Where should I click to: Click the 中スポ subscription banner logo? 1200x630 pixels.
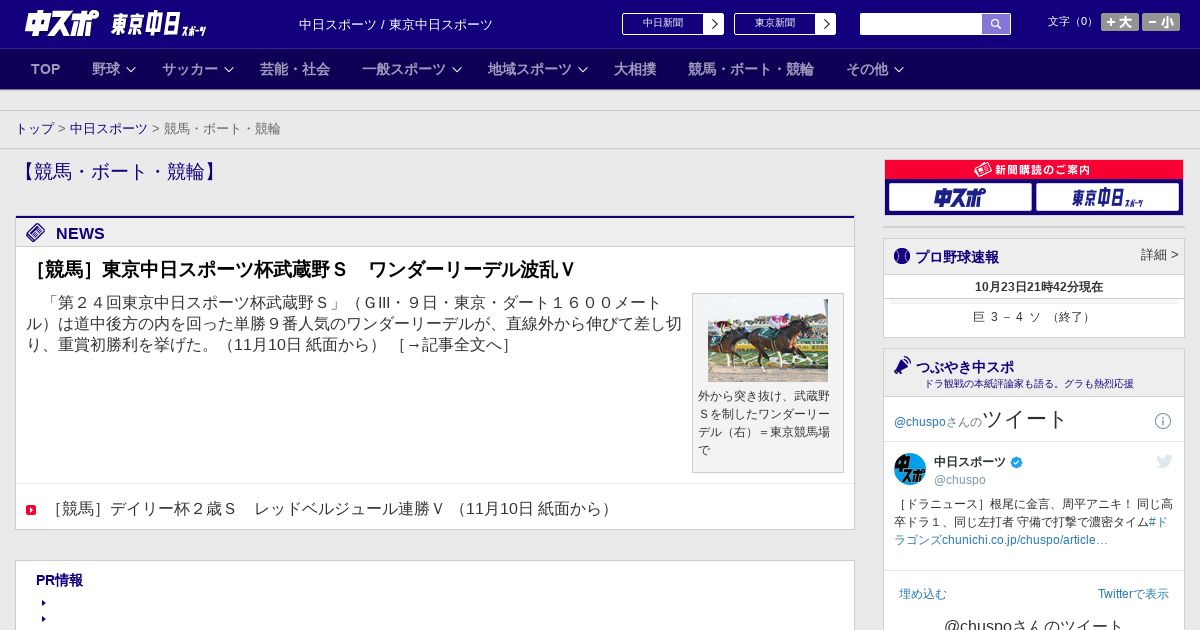pyautogui.click(x=960, y=197)
